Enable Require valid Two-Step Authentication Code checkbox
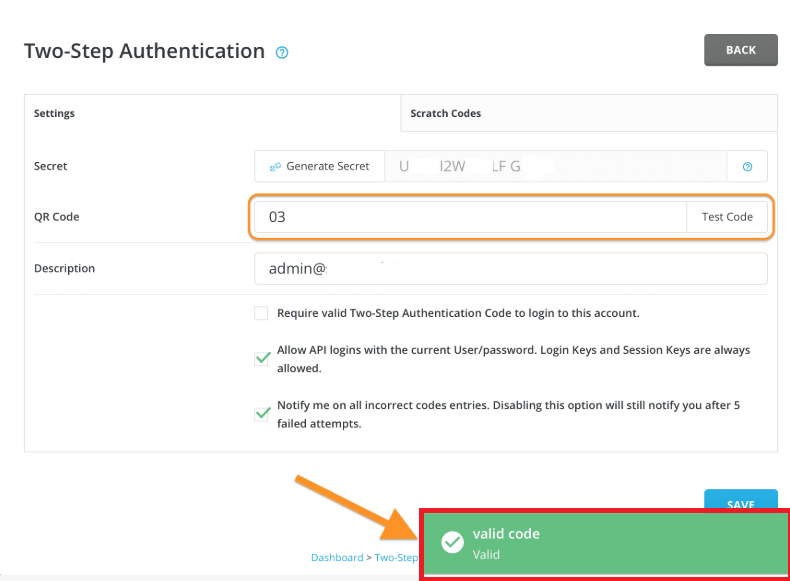The image size is (790, 581). click(x=261, y=313)
